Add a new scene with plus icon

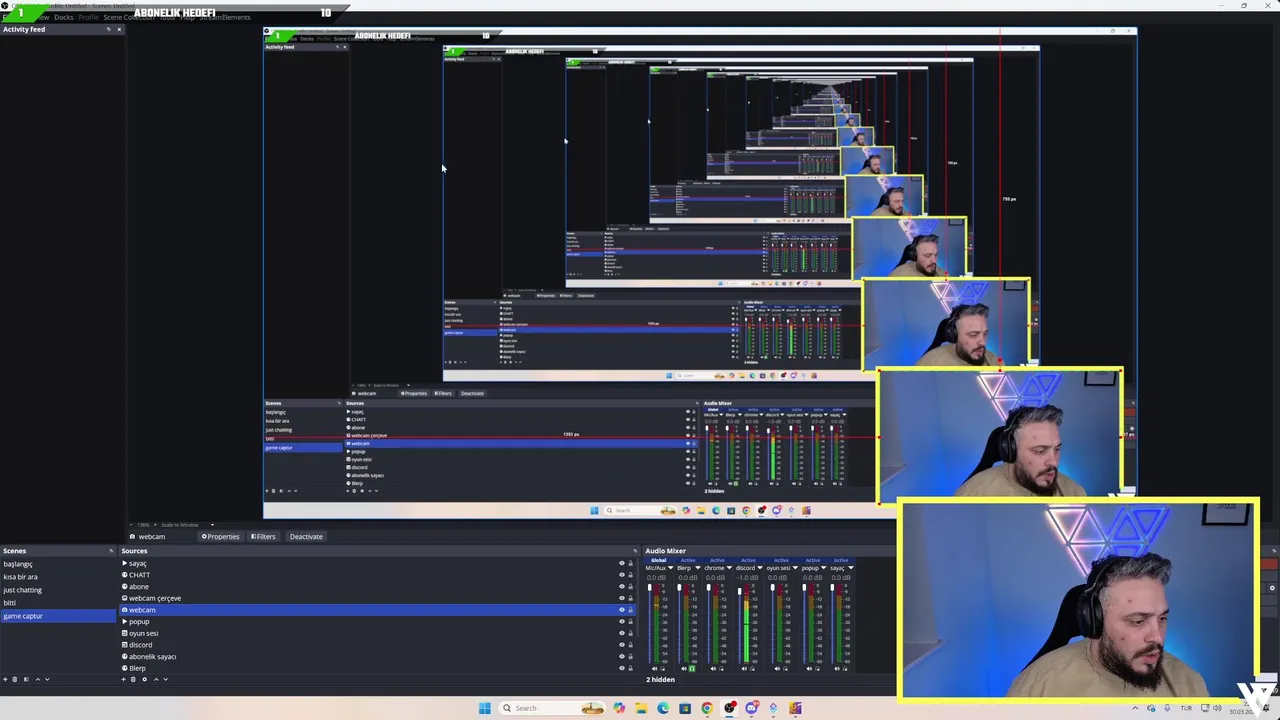5,679
